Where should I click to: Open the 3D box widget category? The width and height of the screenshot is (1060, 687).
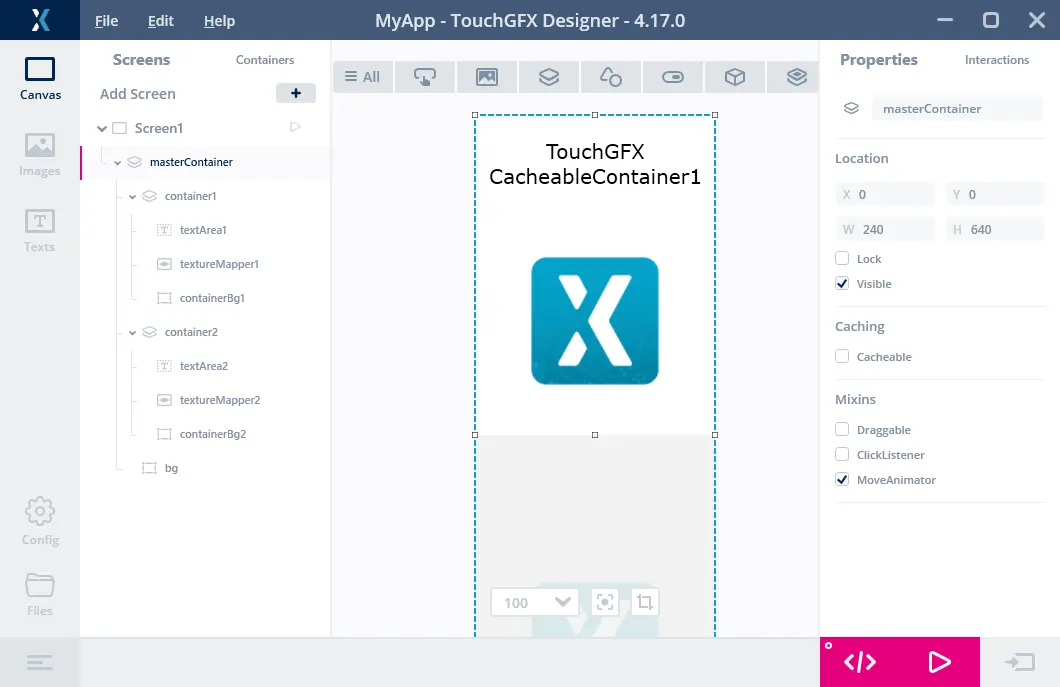point(735,77)
